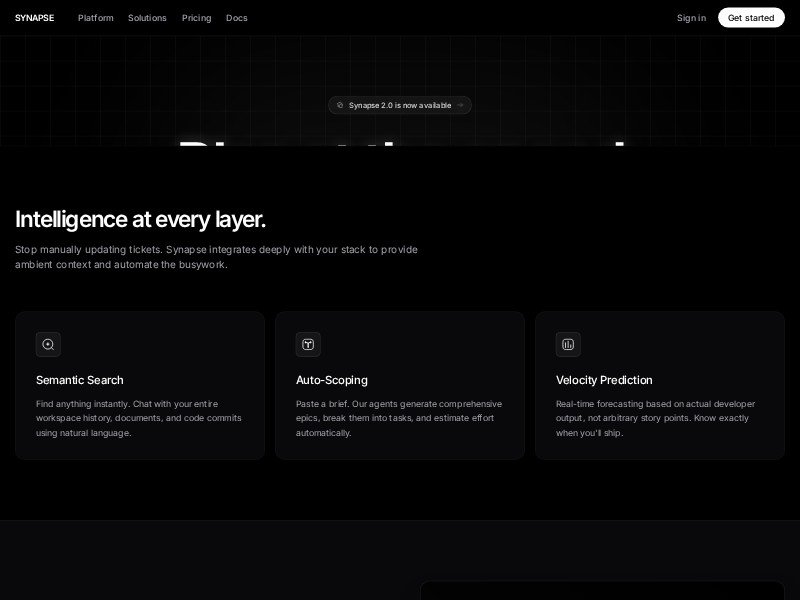800x600 pixels.
Task: Open the Platform menu item
Action: pyautogui.click(x=96, y=18)
